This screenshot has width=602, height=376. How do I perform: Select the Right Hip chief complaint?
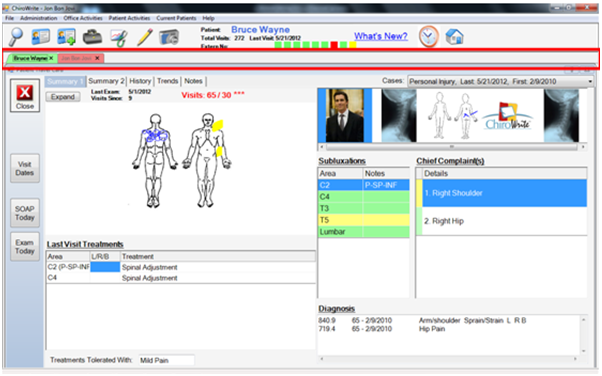tap(501, 221)
